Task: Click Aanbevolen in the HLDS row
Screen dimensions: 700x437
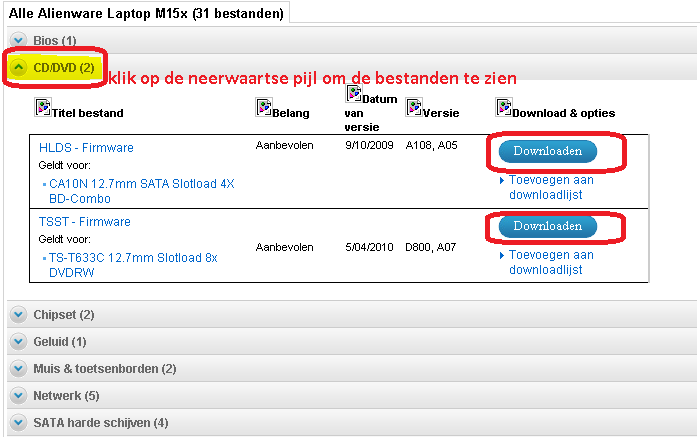Action: (284, 145)
